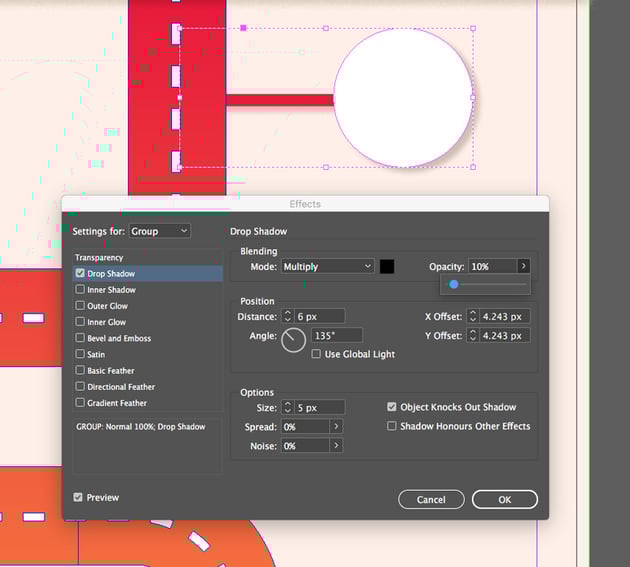
Task: Click the OK button
Action: click(x=504, y=499)
